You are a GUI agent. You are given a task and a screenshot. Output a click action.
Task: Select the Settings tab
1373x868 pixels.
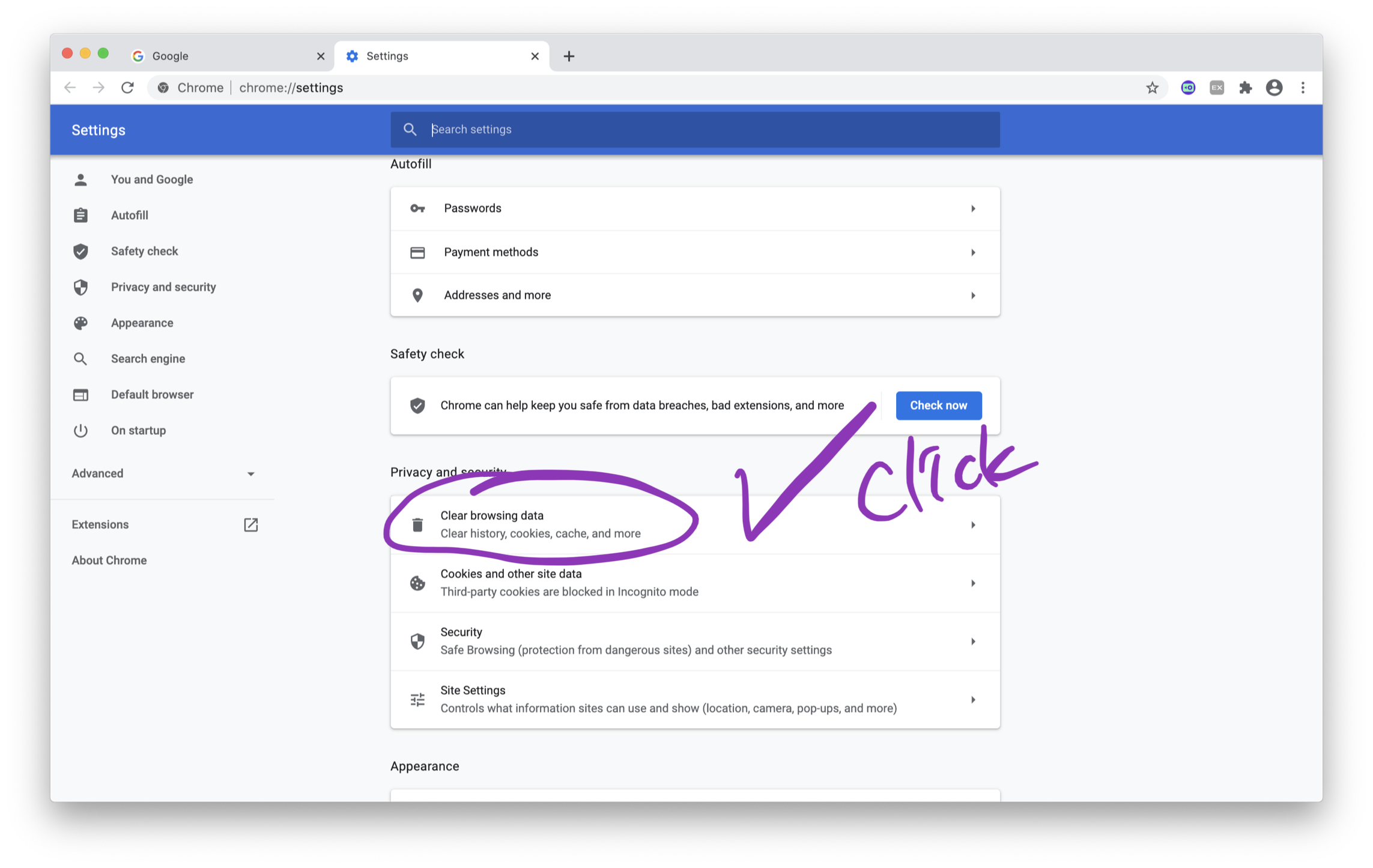442,56
